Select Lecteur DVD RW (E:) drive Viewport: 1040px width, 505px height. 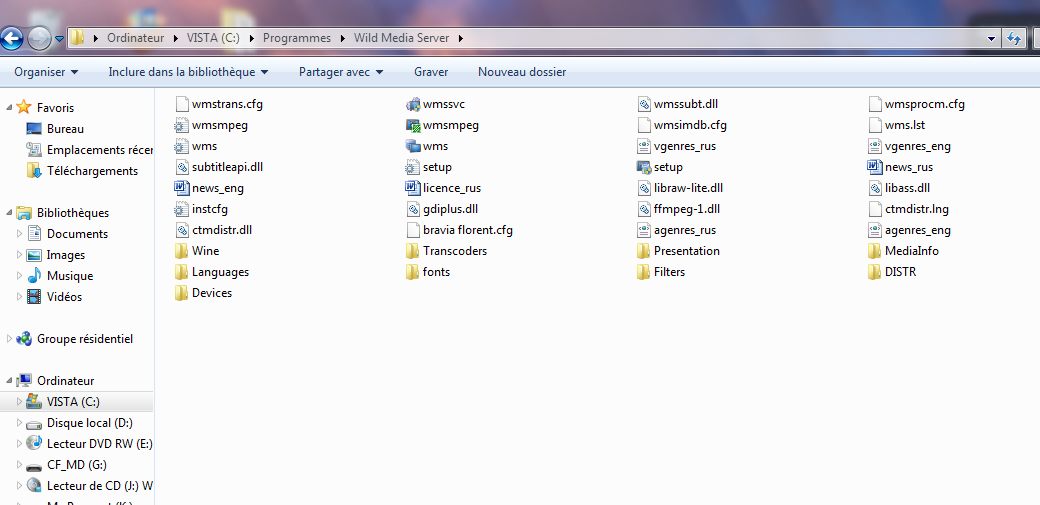(89, 444)
